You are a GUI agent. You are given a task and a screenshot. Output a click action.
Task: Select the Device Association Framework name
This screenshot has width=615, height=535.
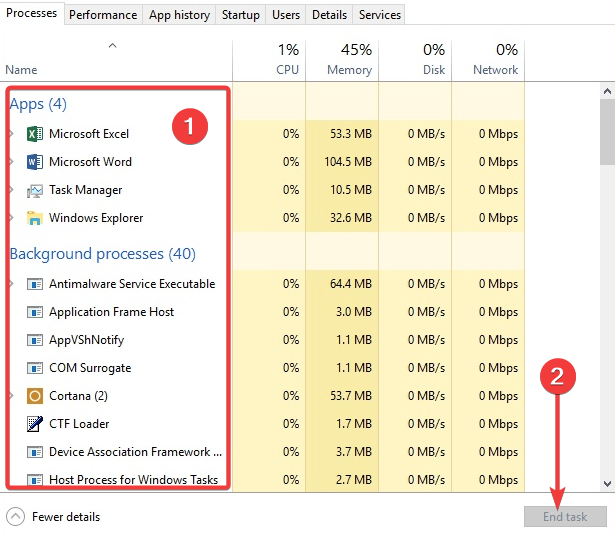(x=136, y=452)
